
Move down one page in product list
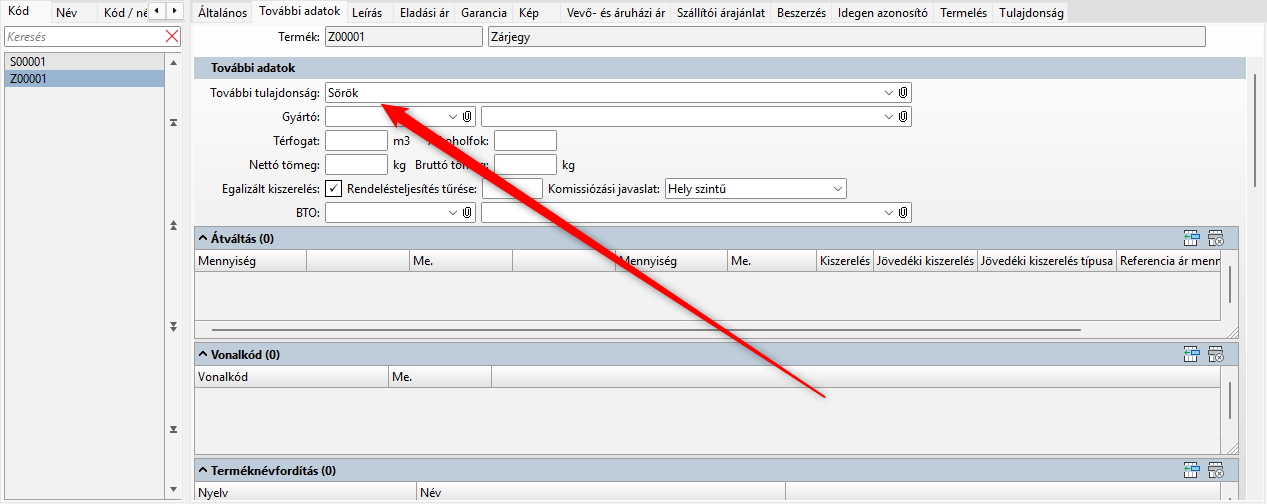point(173,327)
